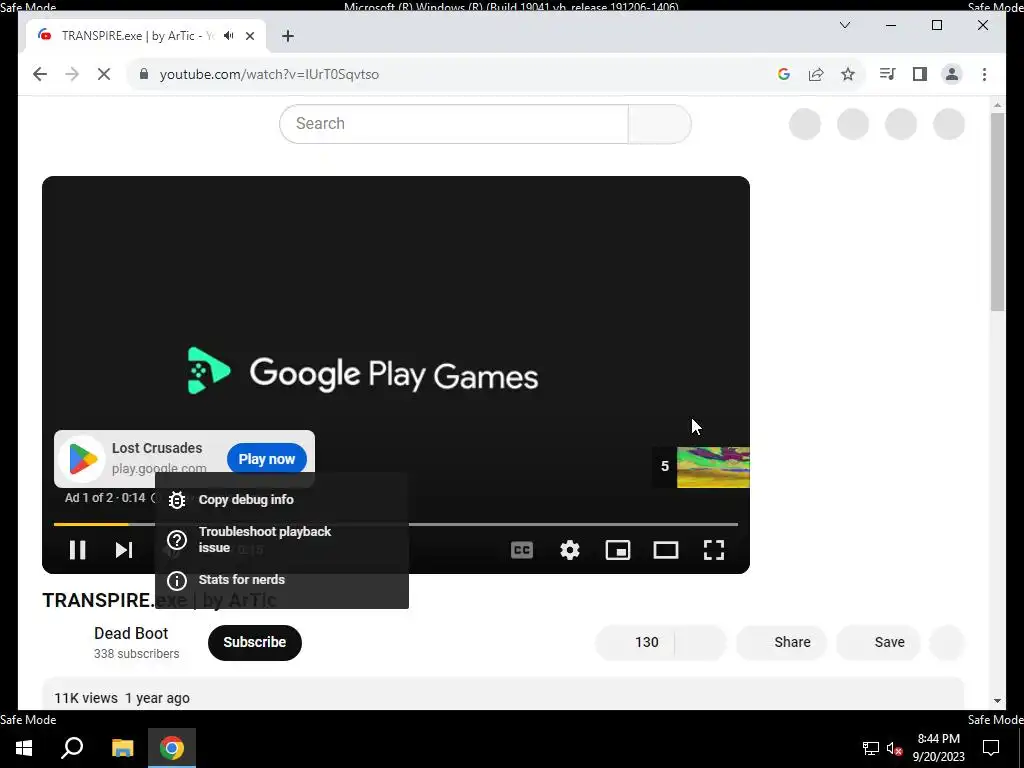Viewport: 1024px width, 768px height.
Task: Open a new tab with plus
Action: pyautogui.click(x=288, y=36)
